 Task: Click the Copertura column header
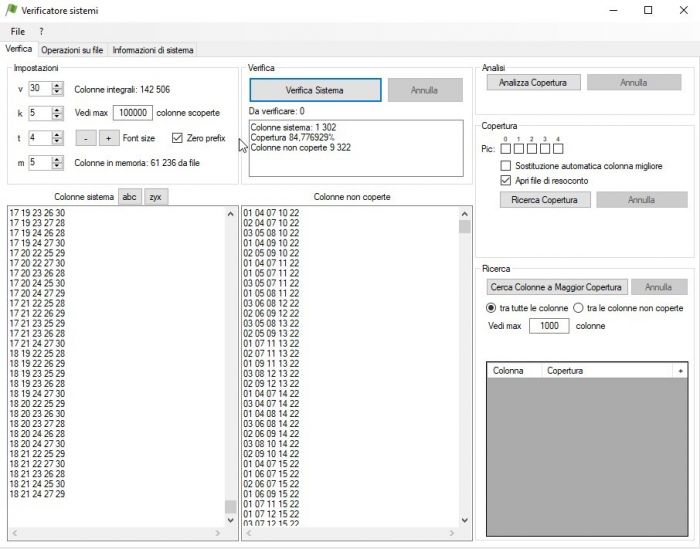(x=606, y=370)
